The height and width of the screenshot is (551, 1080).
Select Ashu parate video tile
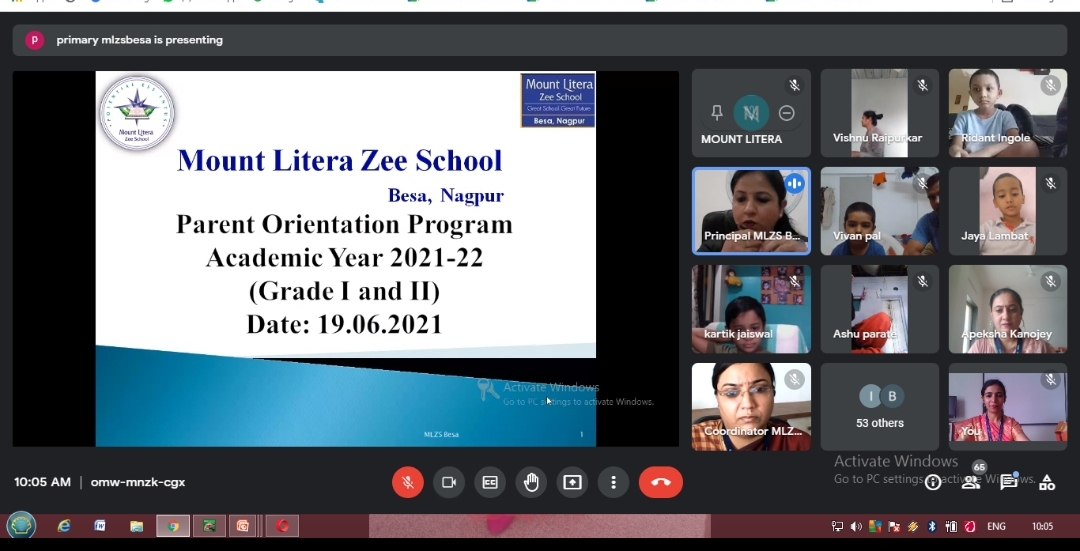pos(880,309)
